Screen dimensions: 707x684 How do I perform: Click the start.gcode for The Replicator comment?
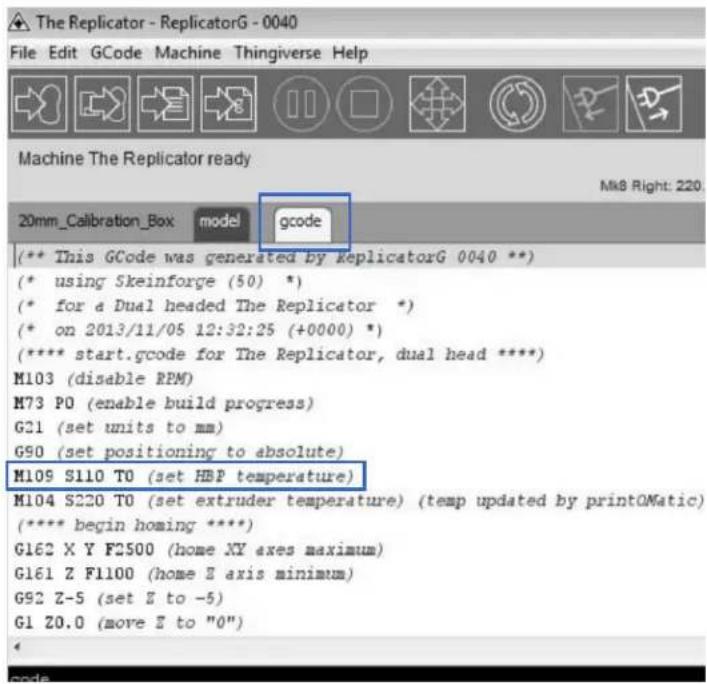point(280,354)
